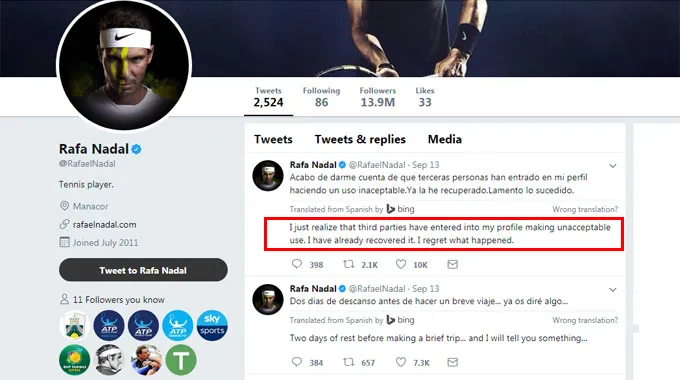Open 11 Followers you know link

point(118,300)
